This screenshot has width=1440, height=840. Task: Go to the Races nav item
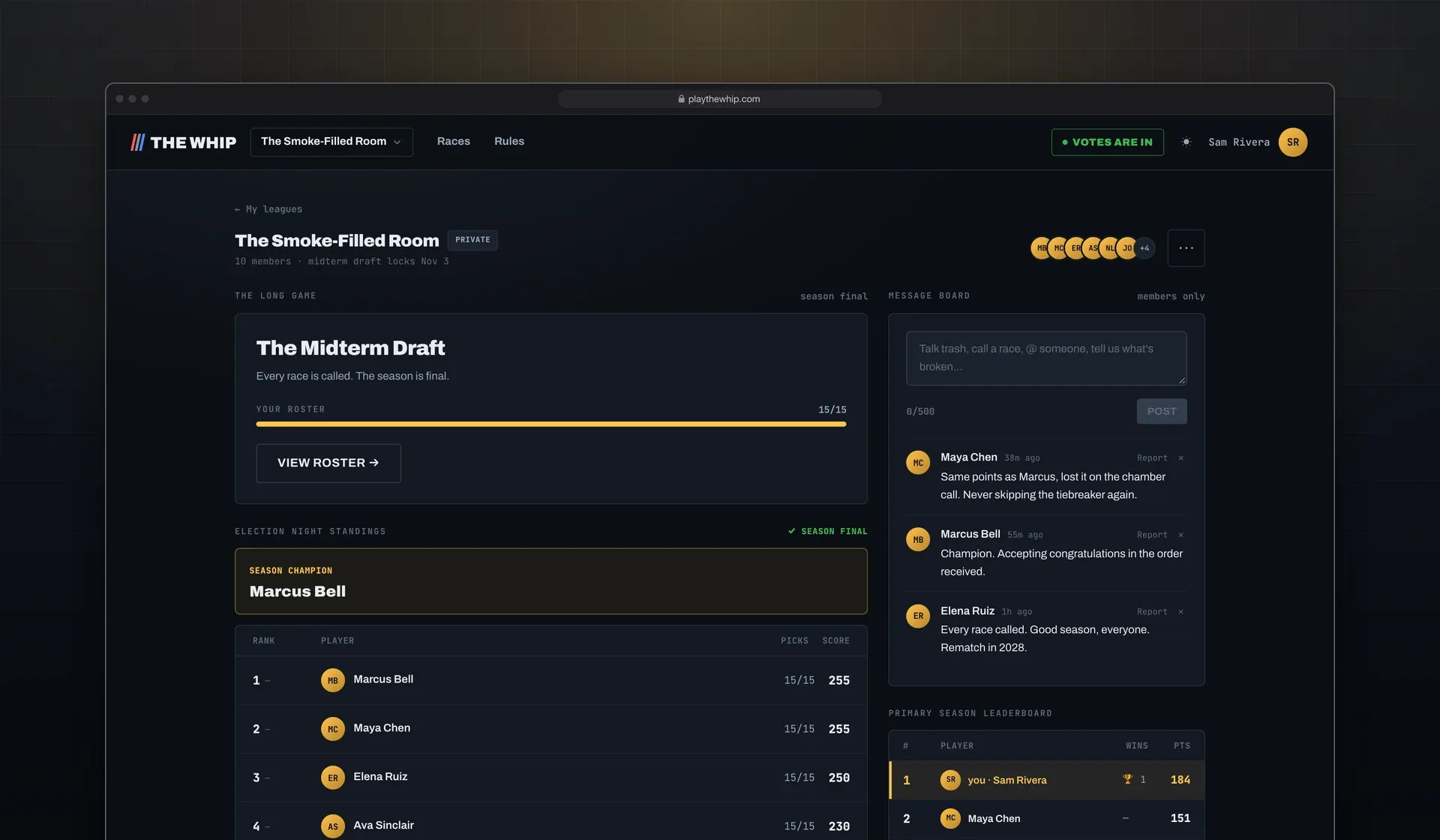(x=454, y=141)
